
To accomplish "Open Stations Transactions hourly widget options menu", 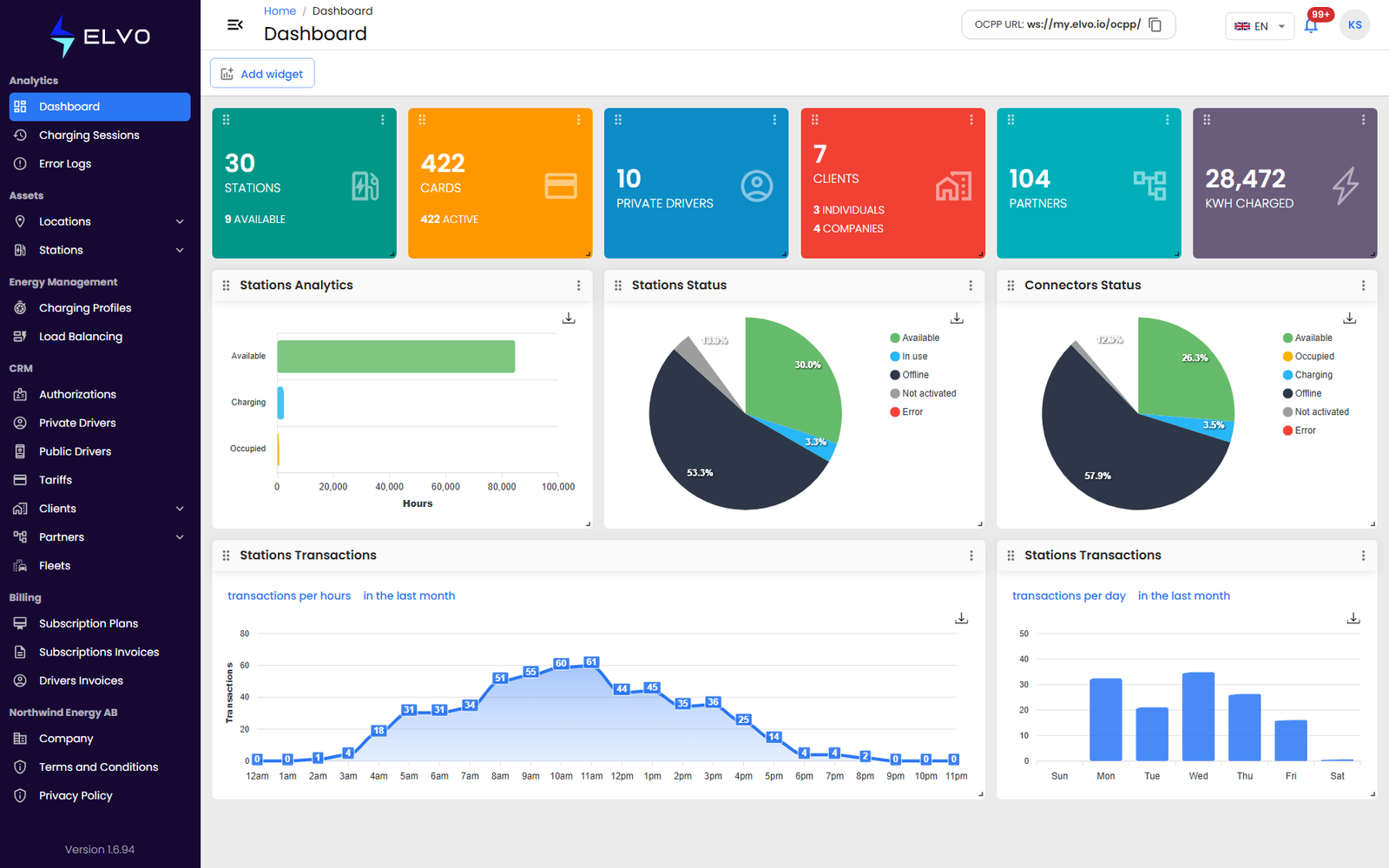I will pos(971,556).
